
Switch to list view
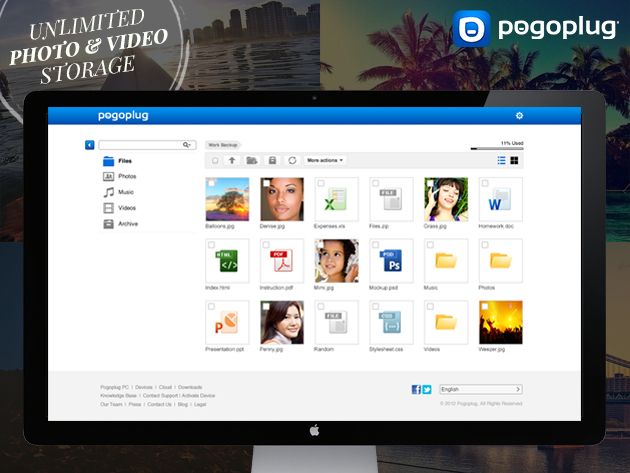click(x=501, y=160)
